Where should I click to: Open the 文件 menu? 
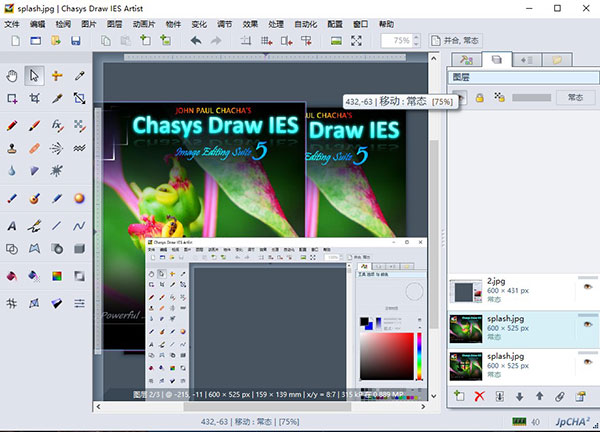click(x=12, y=24)
